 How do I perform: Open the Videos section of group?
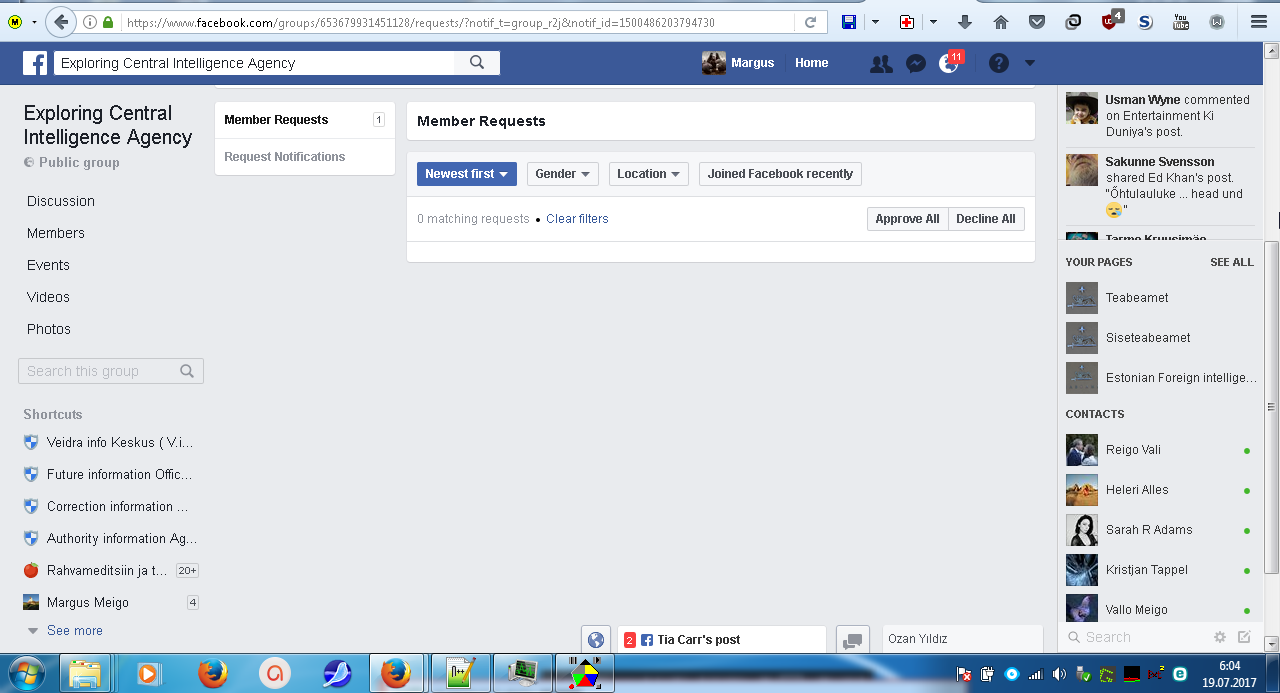coord(48,297)
